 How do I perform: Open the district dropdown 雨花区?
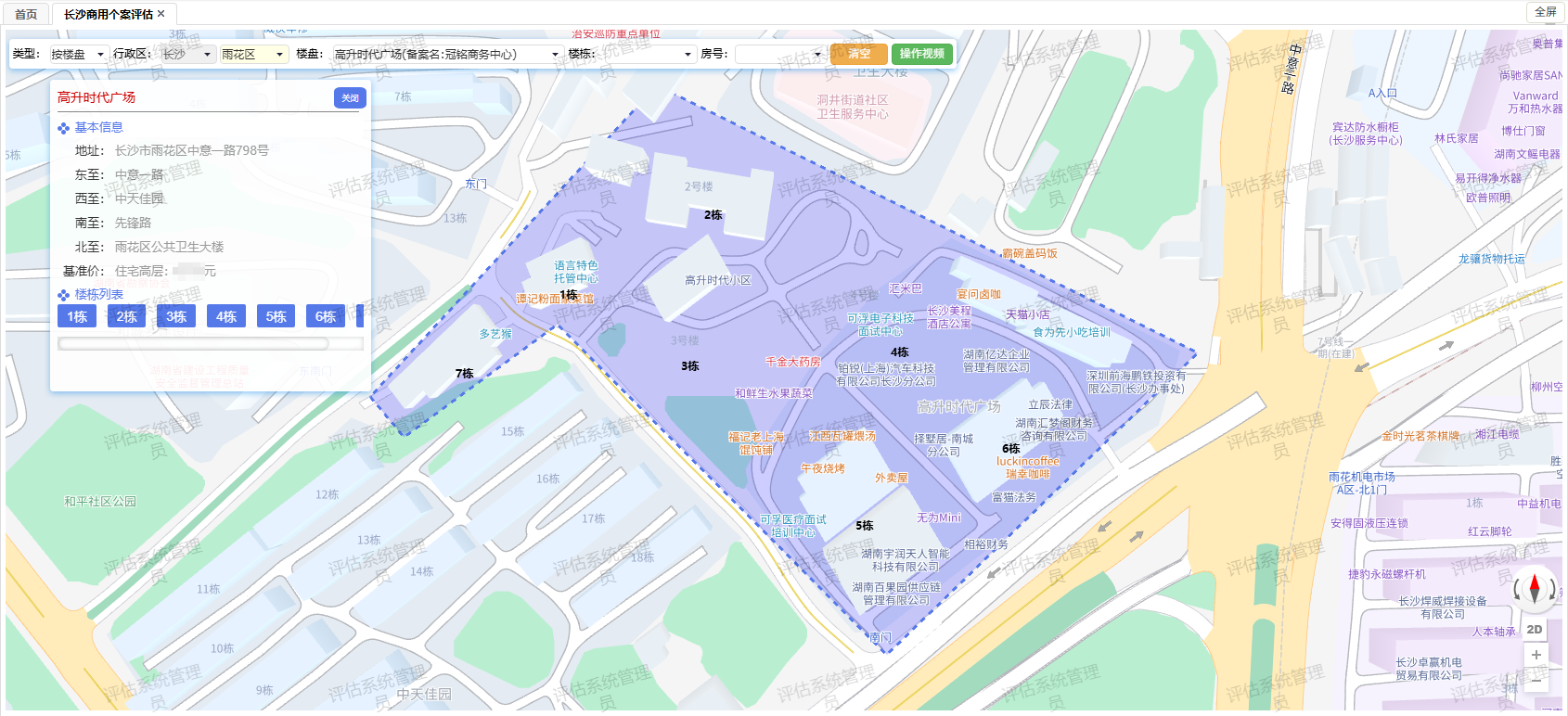click(x=253, y=54)
